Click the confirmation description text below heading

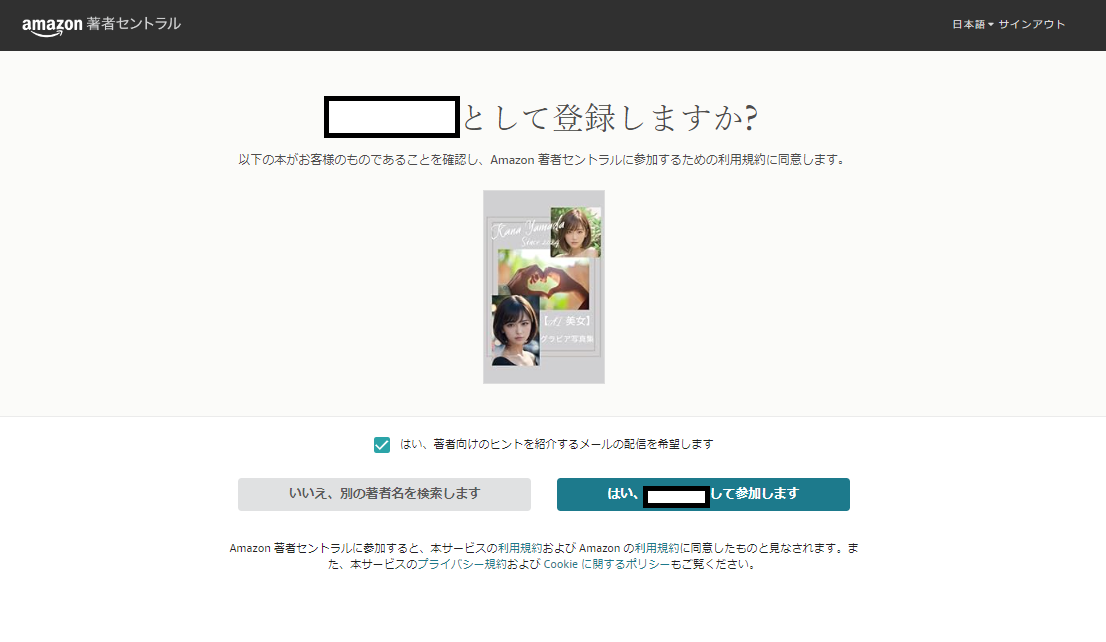pyautogui.click(x=541, y=160)
